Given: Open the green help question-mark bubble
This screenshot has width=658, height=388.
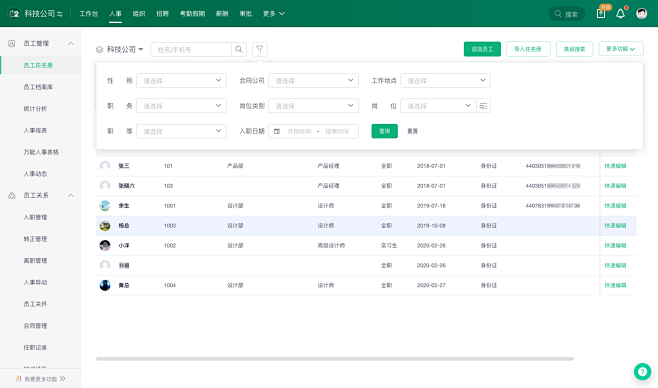Looking at the screenshot, I should [x=642, y=371].
